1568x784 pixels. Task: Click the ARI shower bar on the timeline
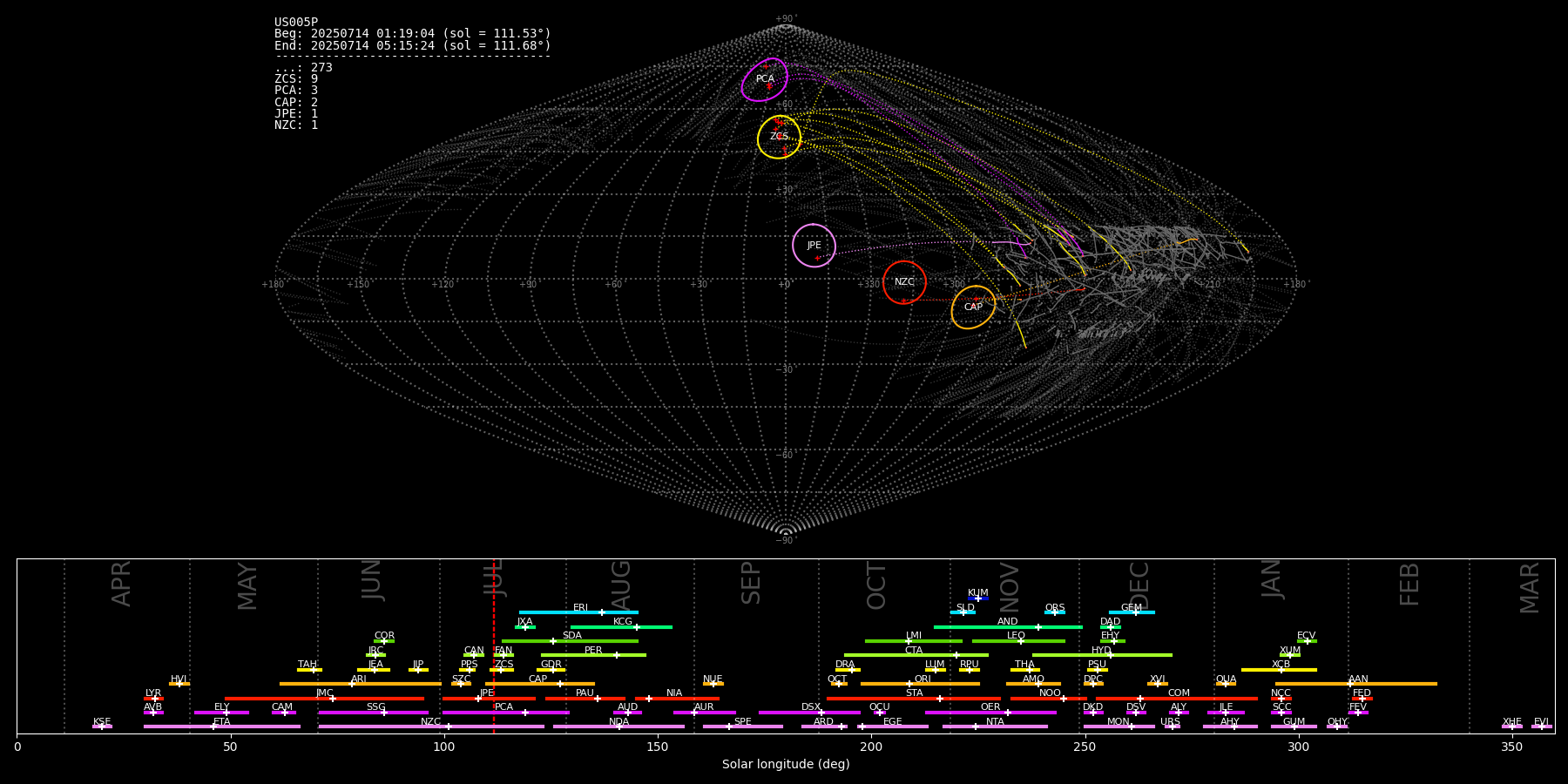pos(361,684)
